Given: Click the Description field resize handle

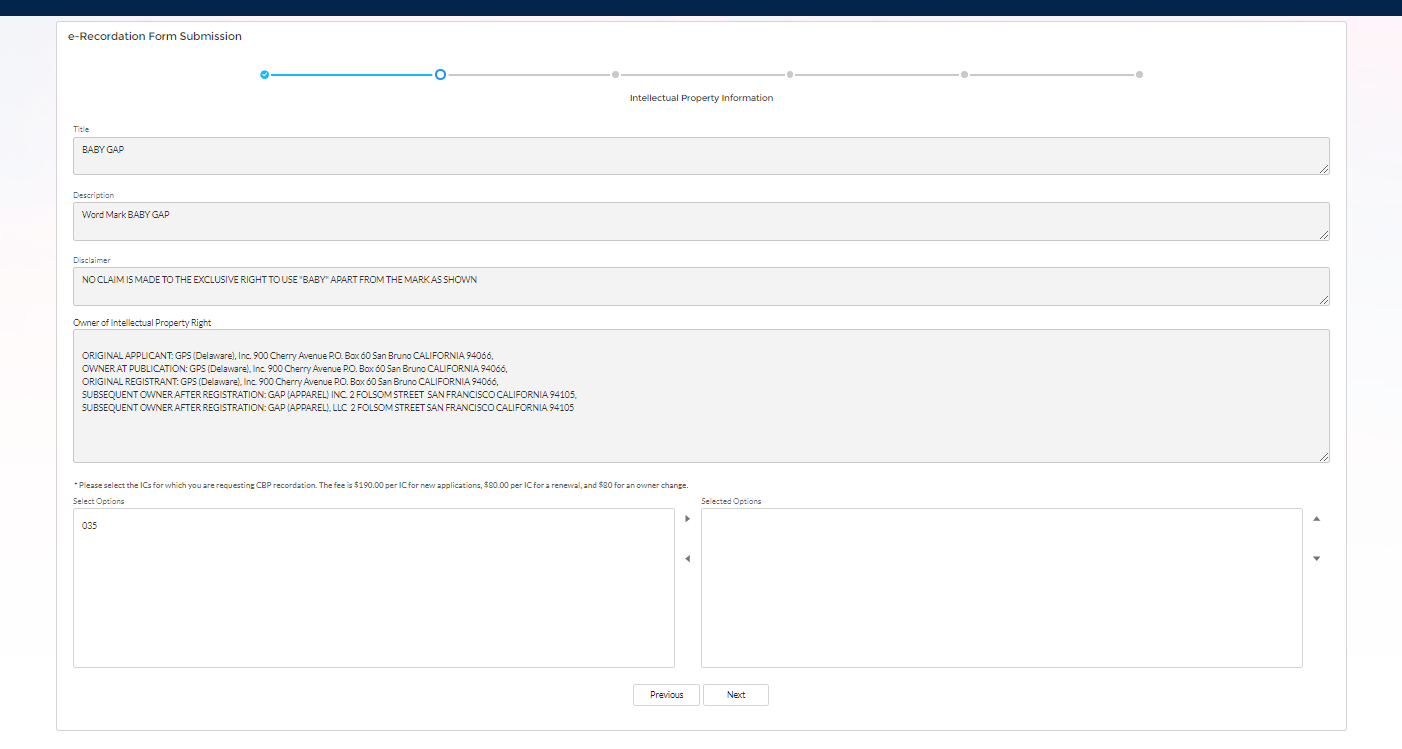Looking at the screenshot, I should [x=1324, y=235].
